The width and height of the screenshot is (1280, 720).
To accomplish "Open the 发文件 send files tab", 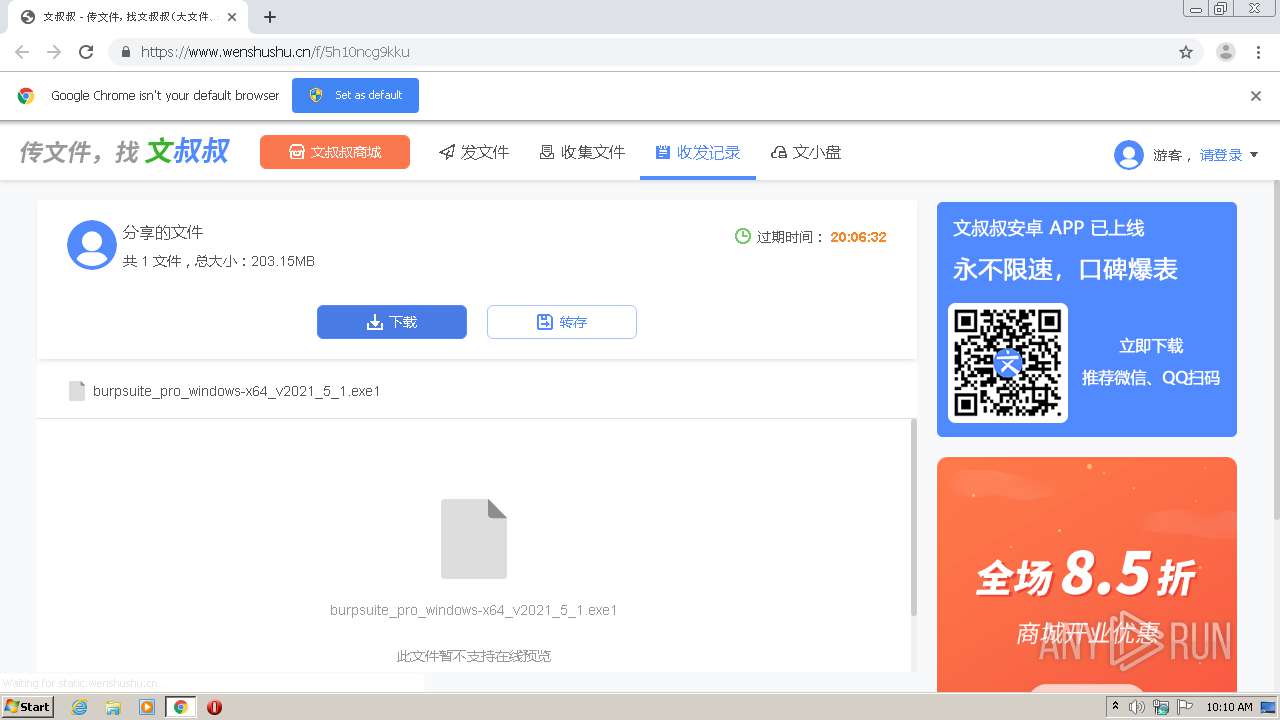I will click(474, 152).
